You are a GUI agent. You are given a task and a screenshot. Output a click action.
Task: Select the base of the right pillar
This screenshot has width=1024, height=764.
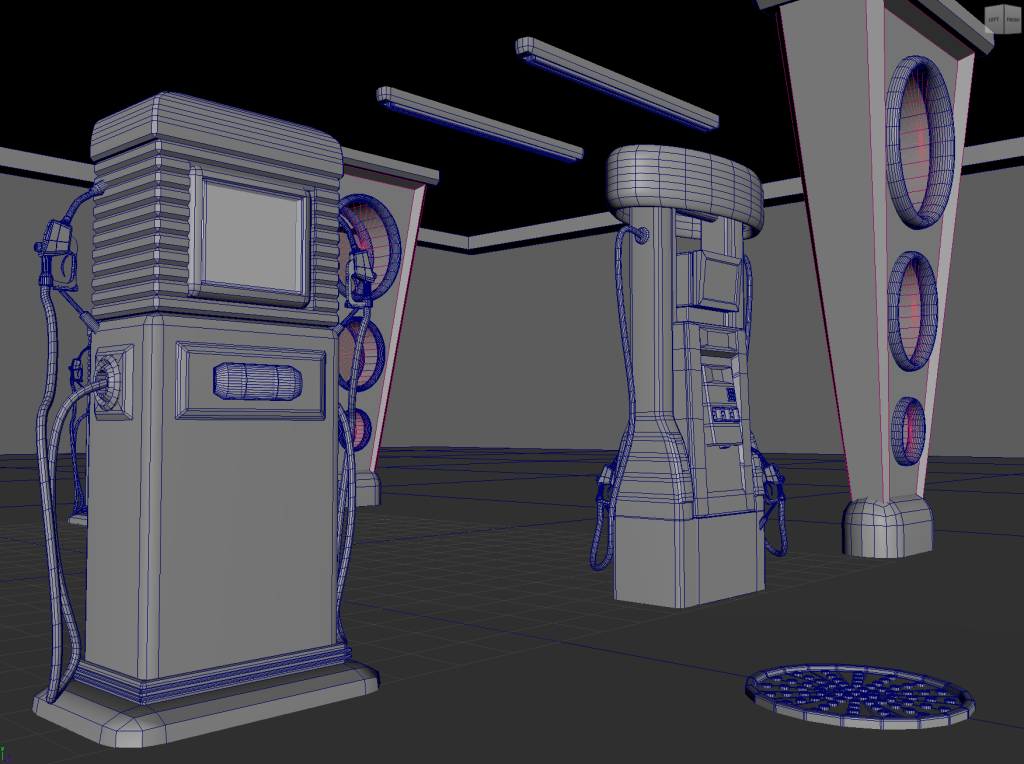pos(886,526)
